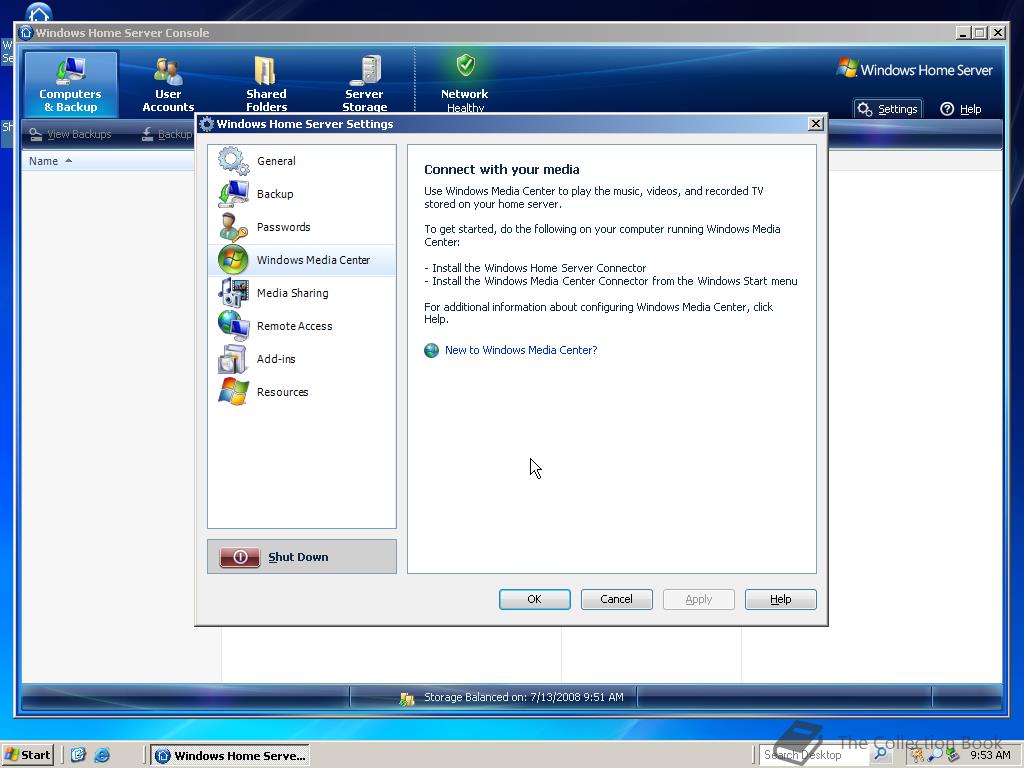Open the Resources settings page

(x=283, y=391)
